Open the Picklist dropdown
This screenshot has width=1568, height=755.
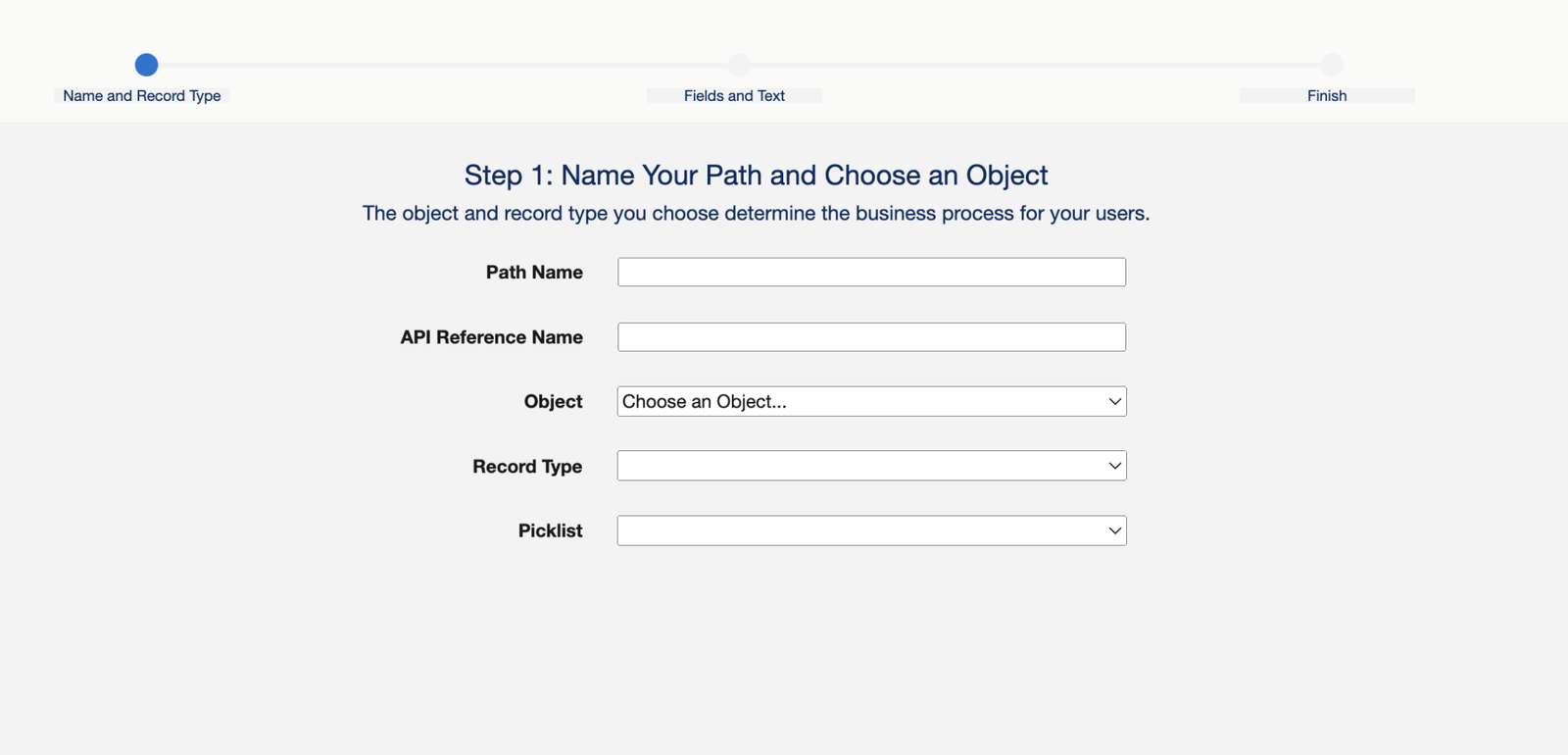coord(871,530)
